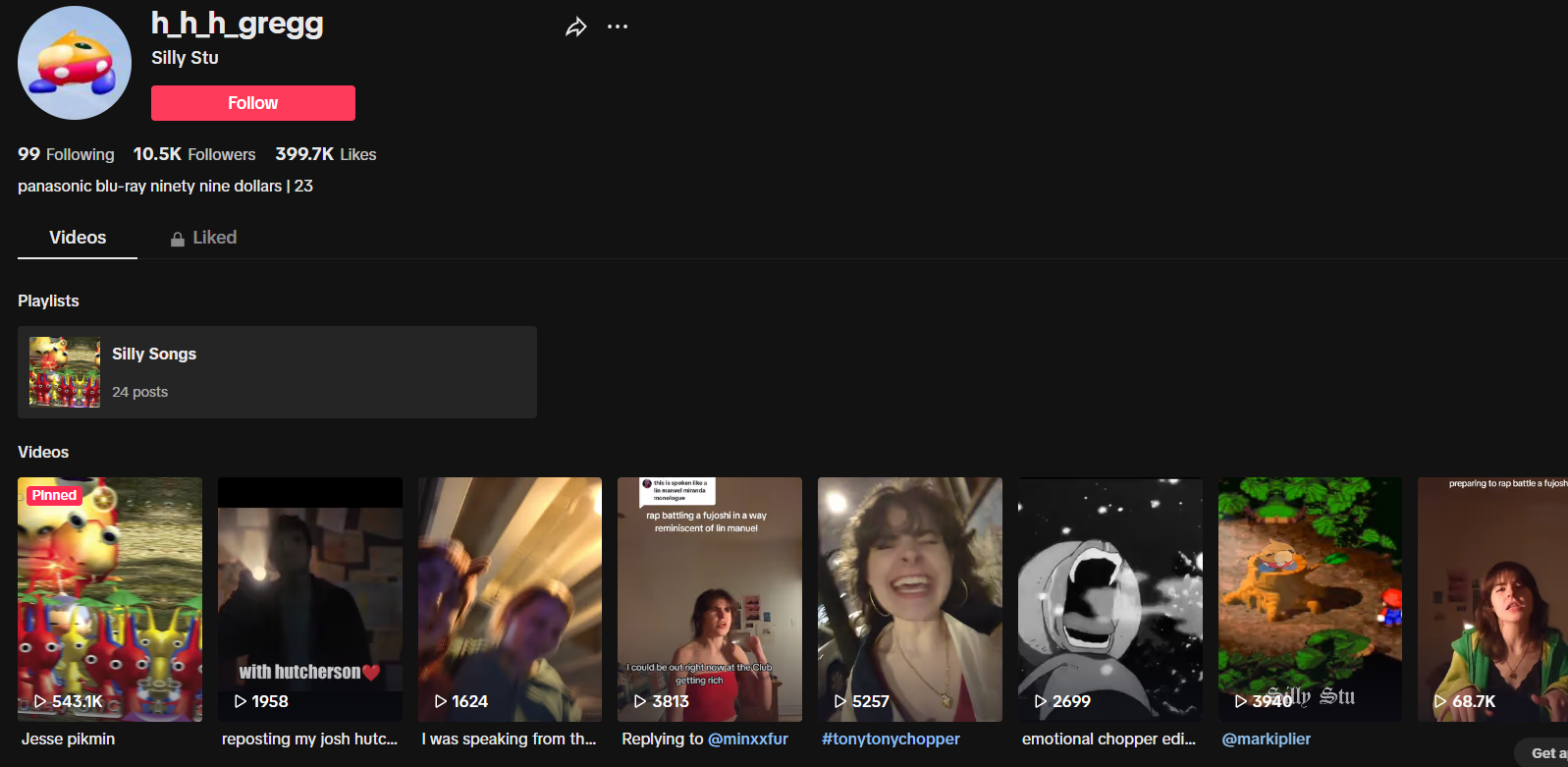
Task: Click the 'Replying to' caption text
Action: [663, 739]
